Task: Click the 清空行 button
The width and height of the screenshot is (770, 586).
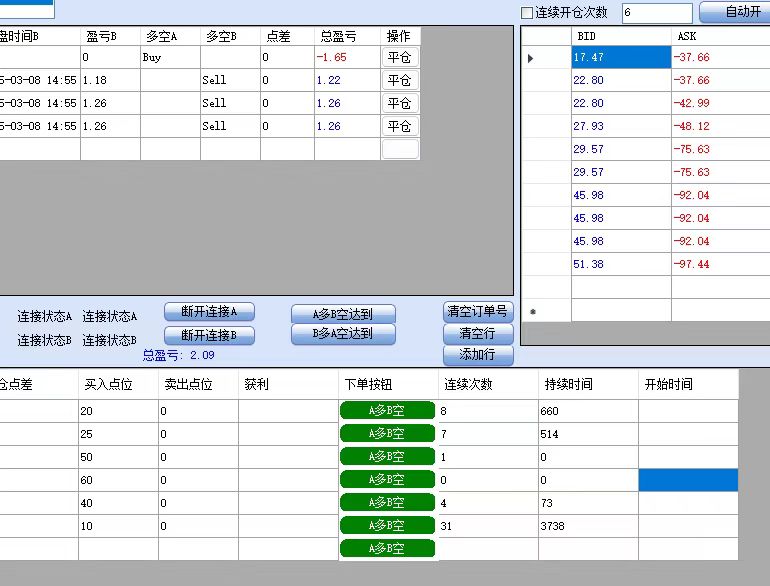Action: pyautogui.click(x=478, y=334)
